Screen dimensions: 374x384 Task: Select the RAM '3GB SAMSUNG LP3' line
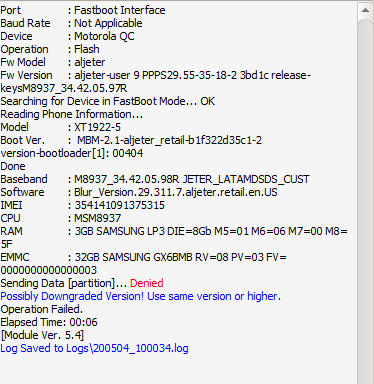pyautogui.click(x=174, y=231)
